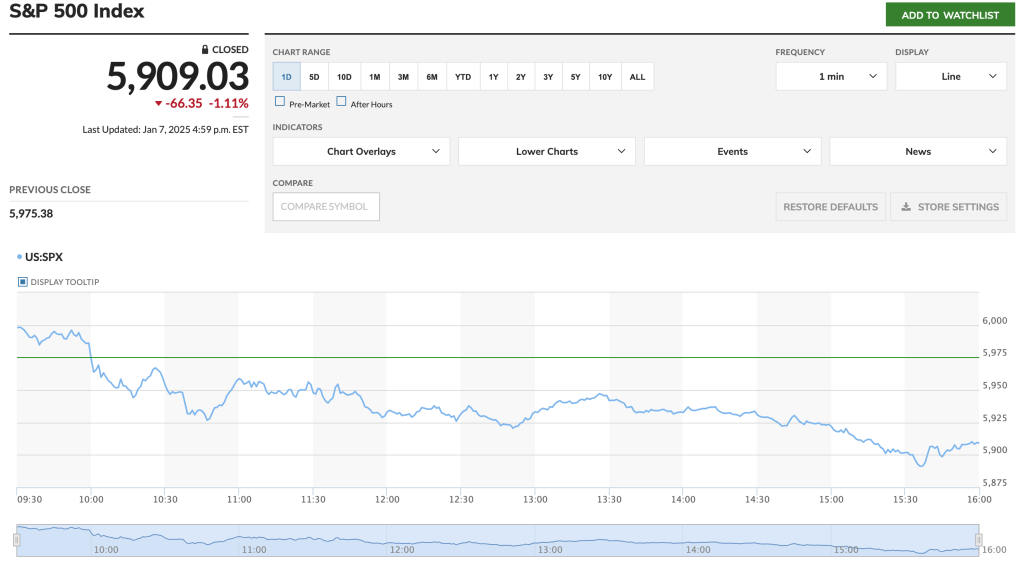Select the 5D chart range

point(314,77)
